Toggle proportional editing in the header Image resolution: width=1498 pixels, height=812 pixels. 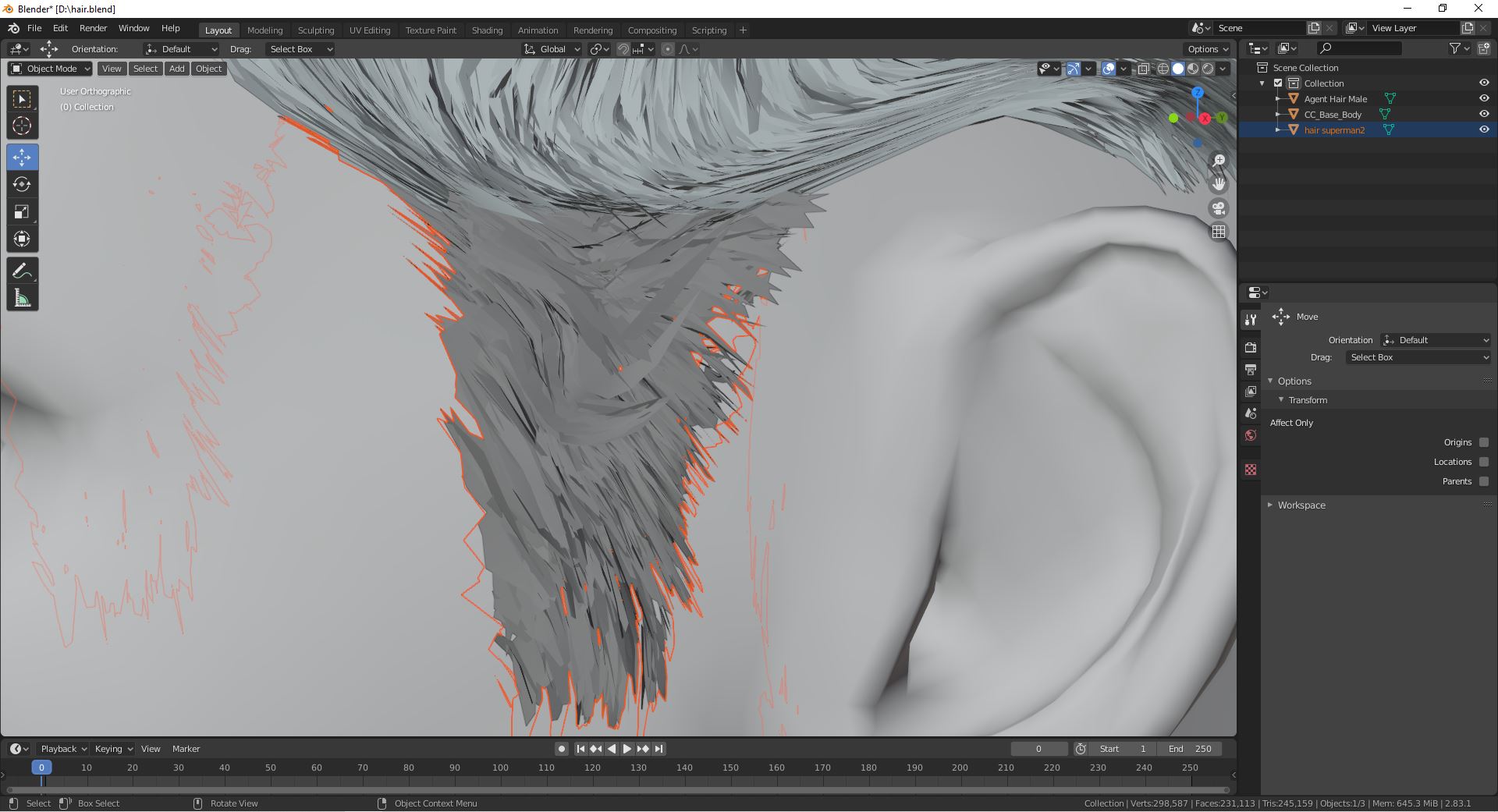click(668, 49)
